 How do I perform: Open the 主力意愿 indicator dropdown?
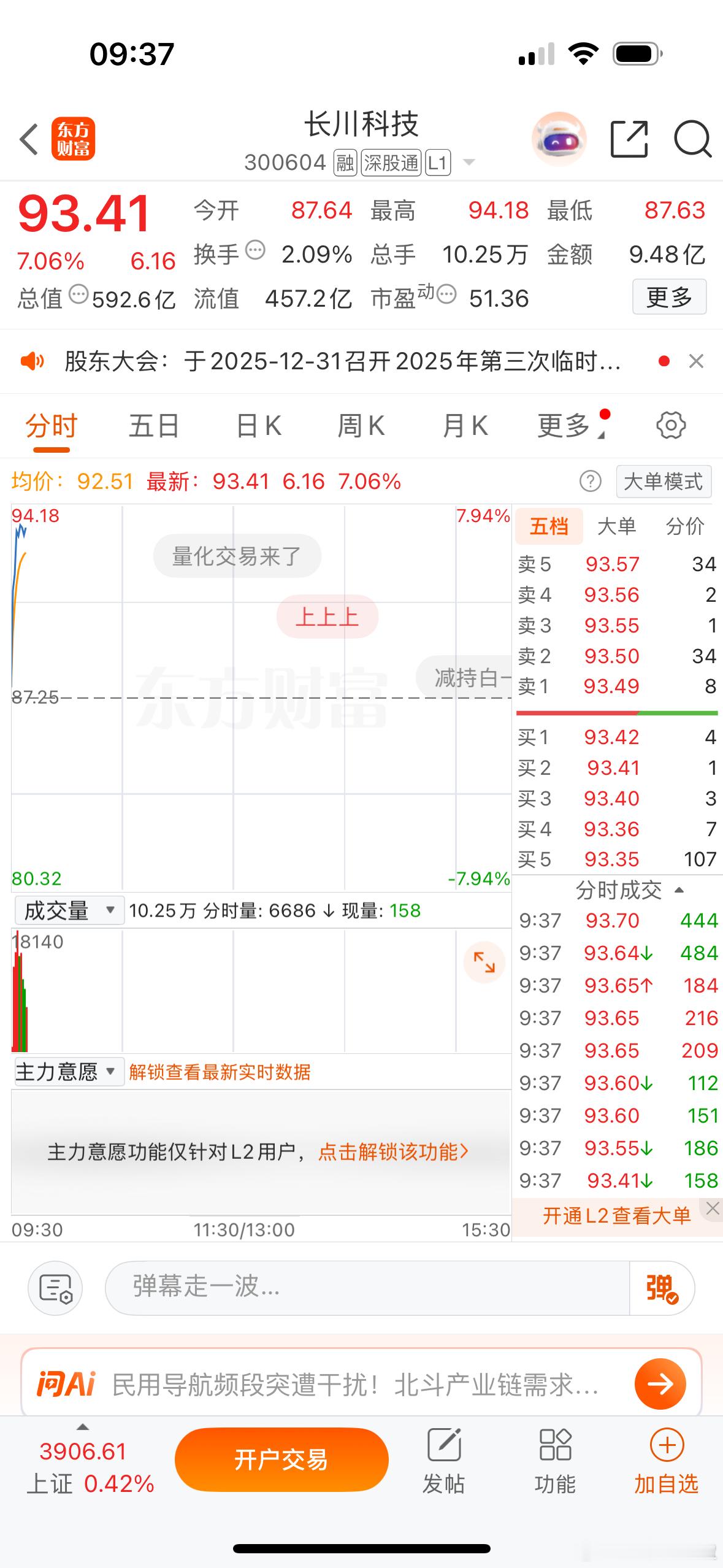69,1072
